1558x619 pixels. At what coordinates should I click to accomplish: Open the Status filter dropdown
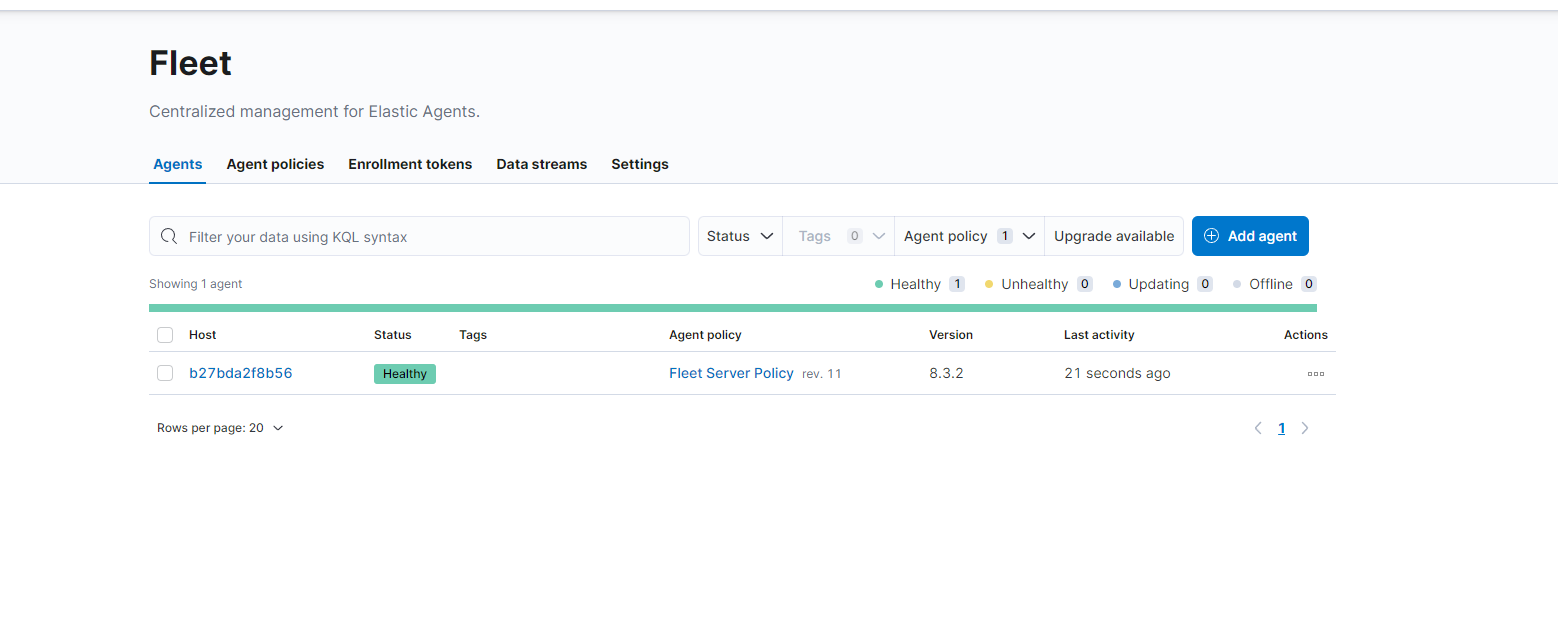(x=740, y=236)
